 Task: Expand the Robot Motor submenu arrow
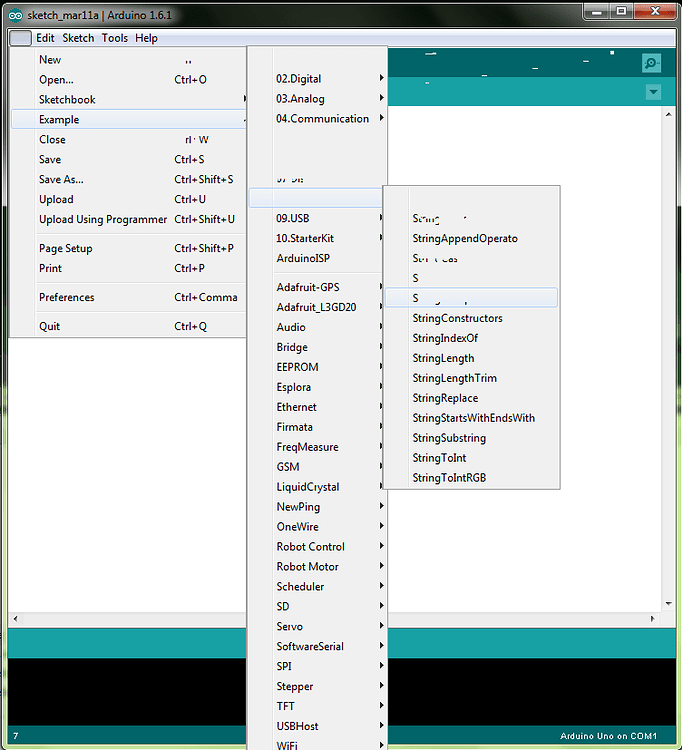(x=381, y=566)
